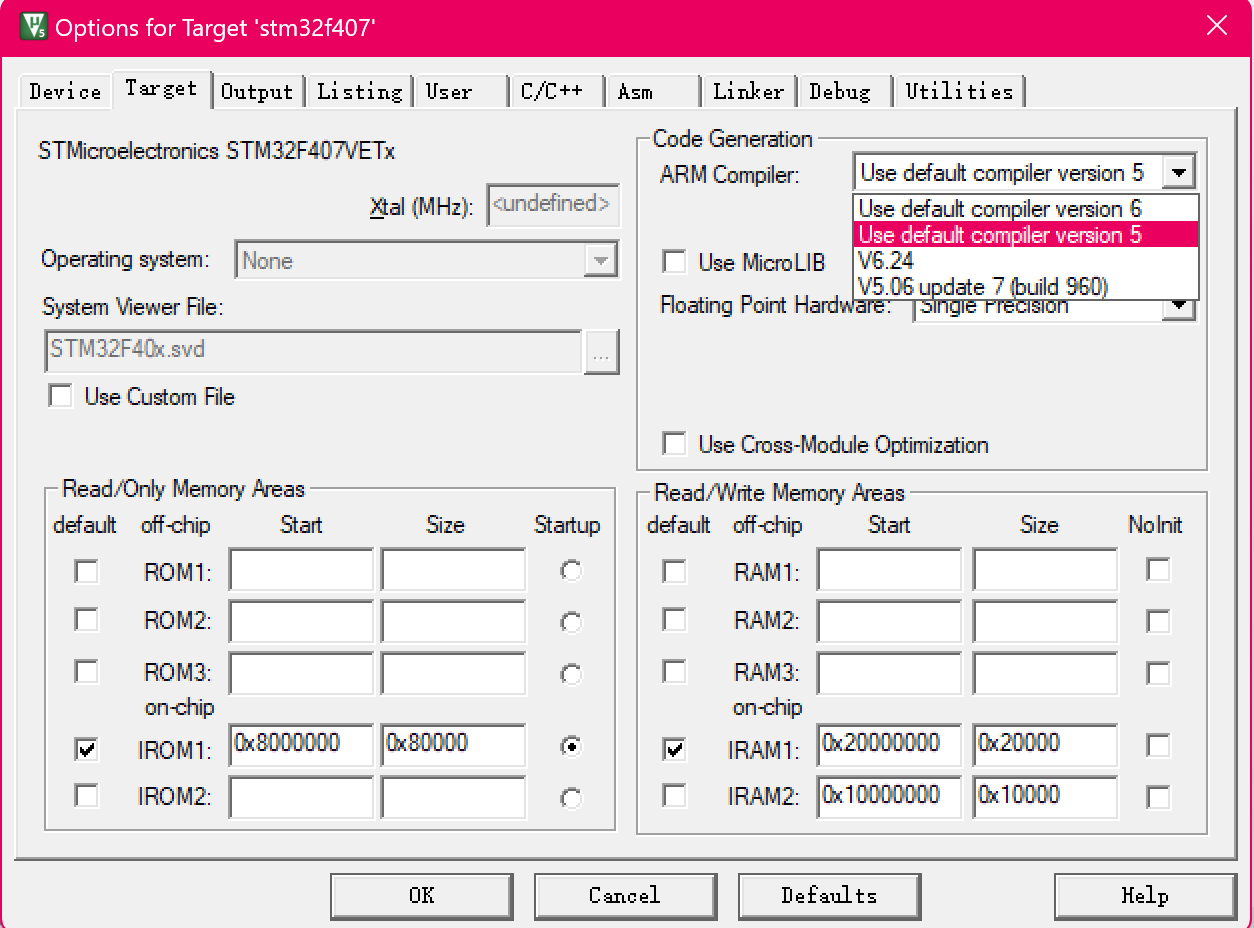Enable NoInit for RAM1

click(x=1158, y=570)
